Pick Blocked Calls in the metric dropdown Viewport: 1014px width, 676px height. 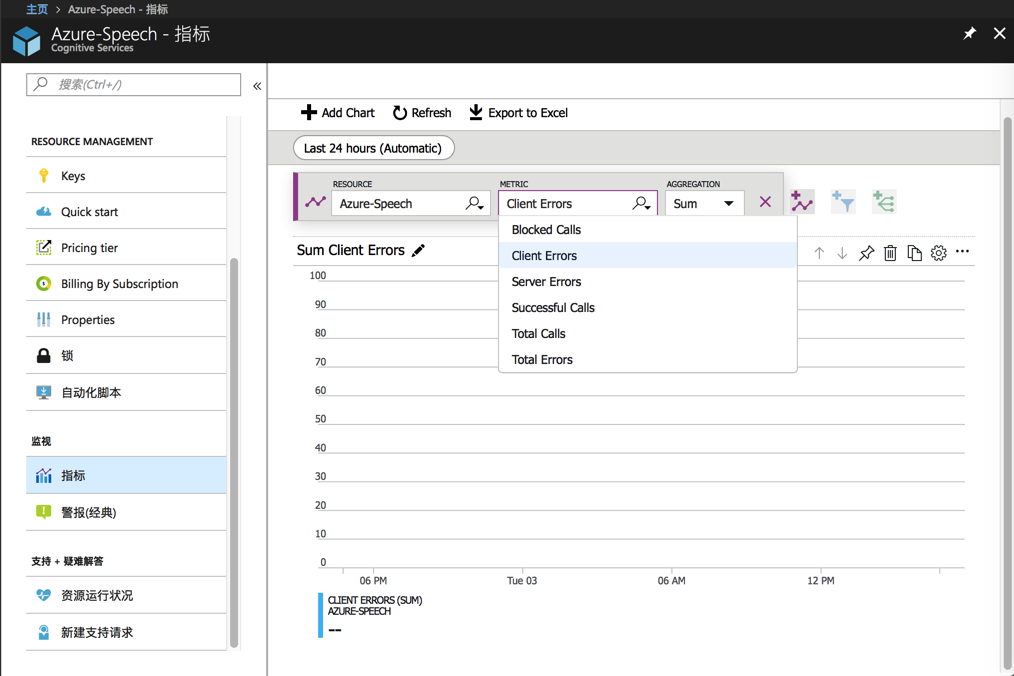click(x=546, y=230)
